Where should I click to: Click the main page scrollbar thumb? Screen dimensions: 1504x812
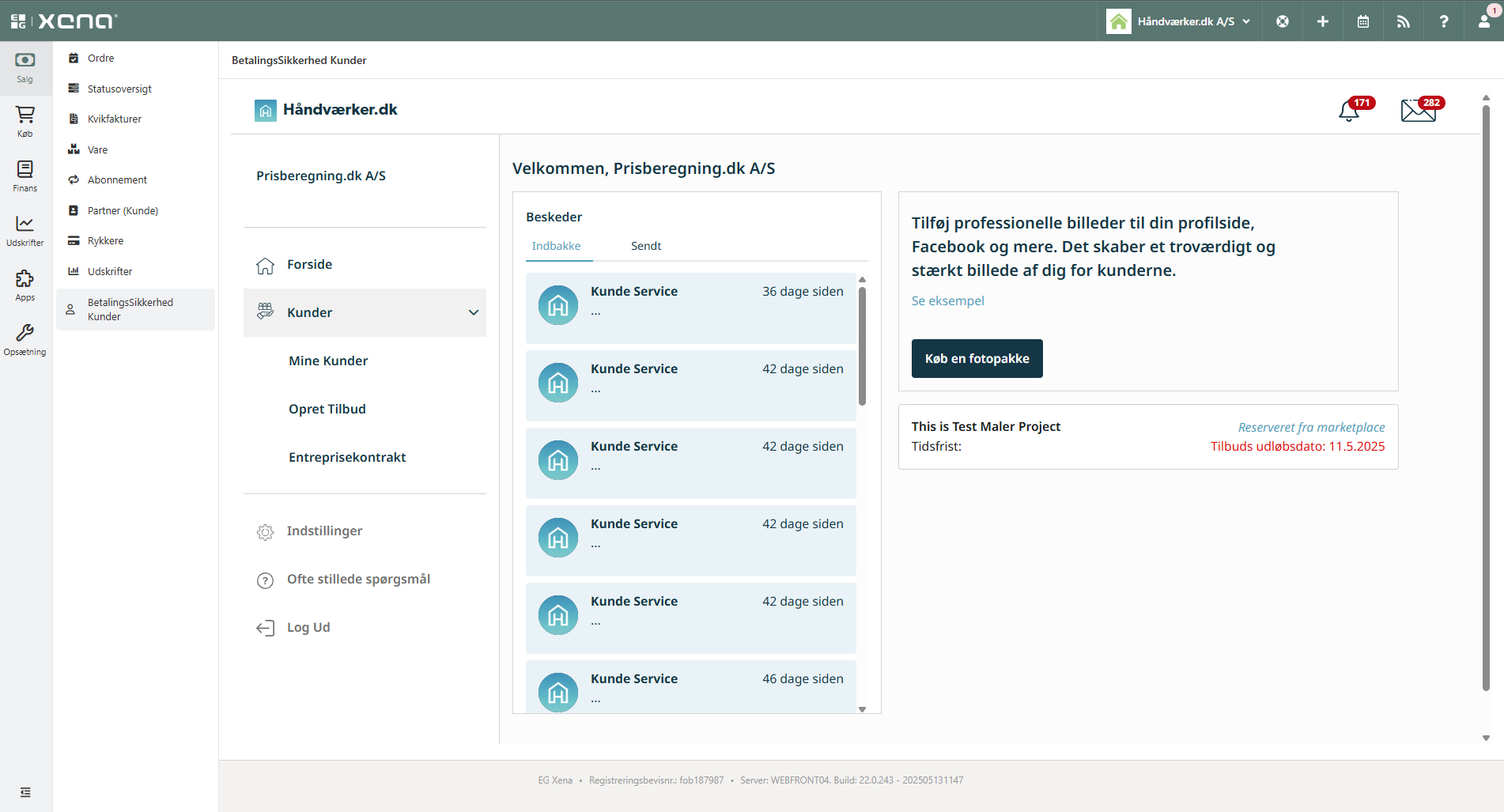coord(1486,398)
